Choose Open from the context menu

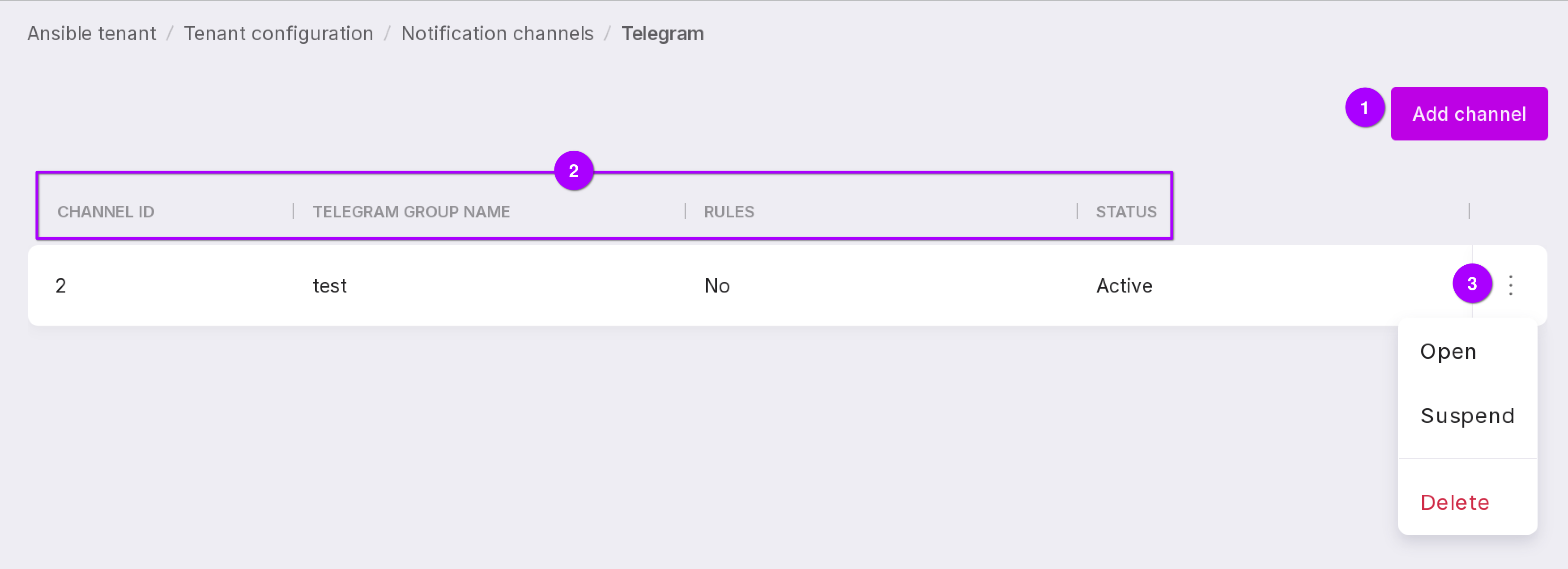tap(1448, 352)
